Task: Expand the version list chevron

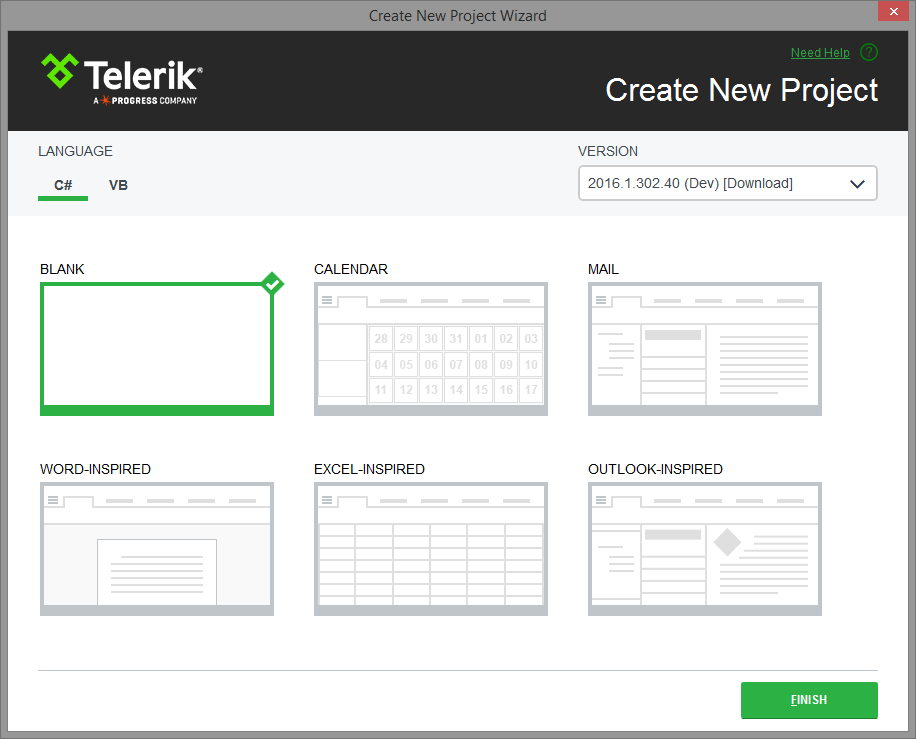Action: (857, 183)
